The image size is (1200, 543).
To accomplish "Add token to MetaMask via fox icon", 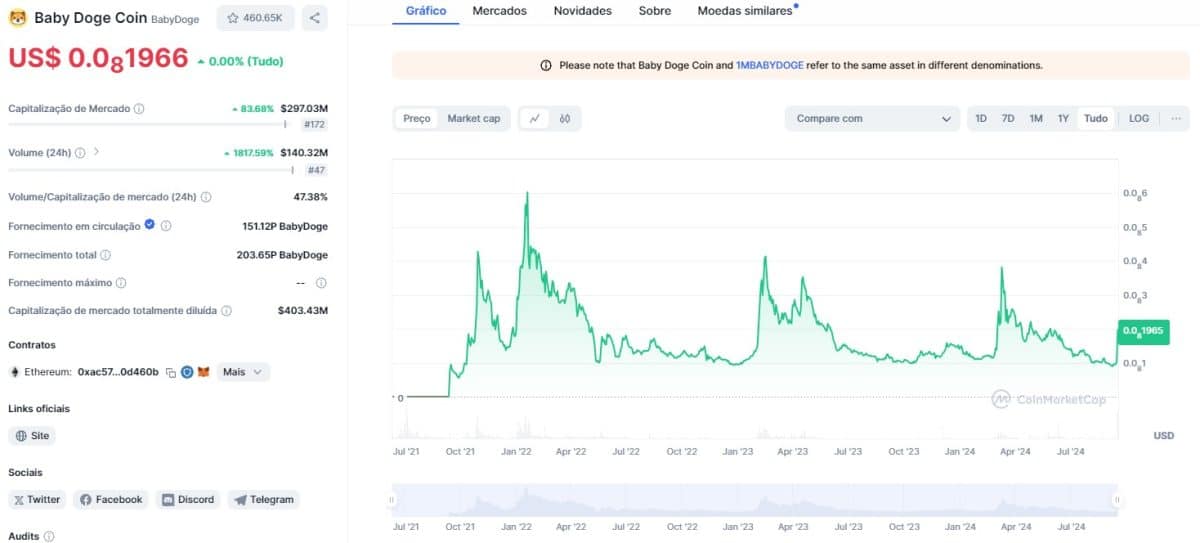I will [x=203, y=372].
